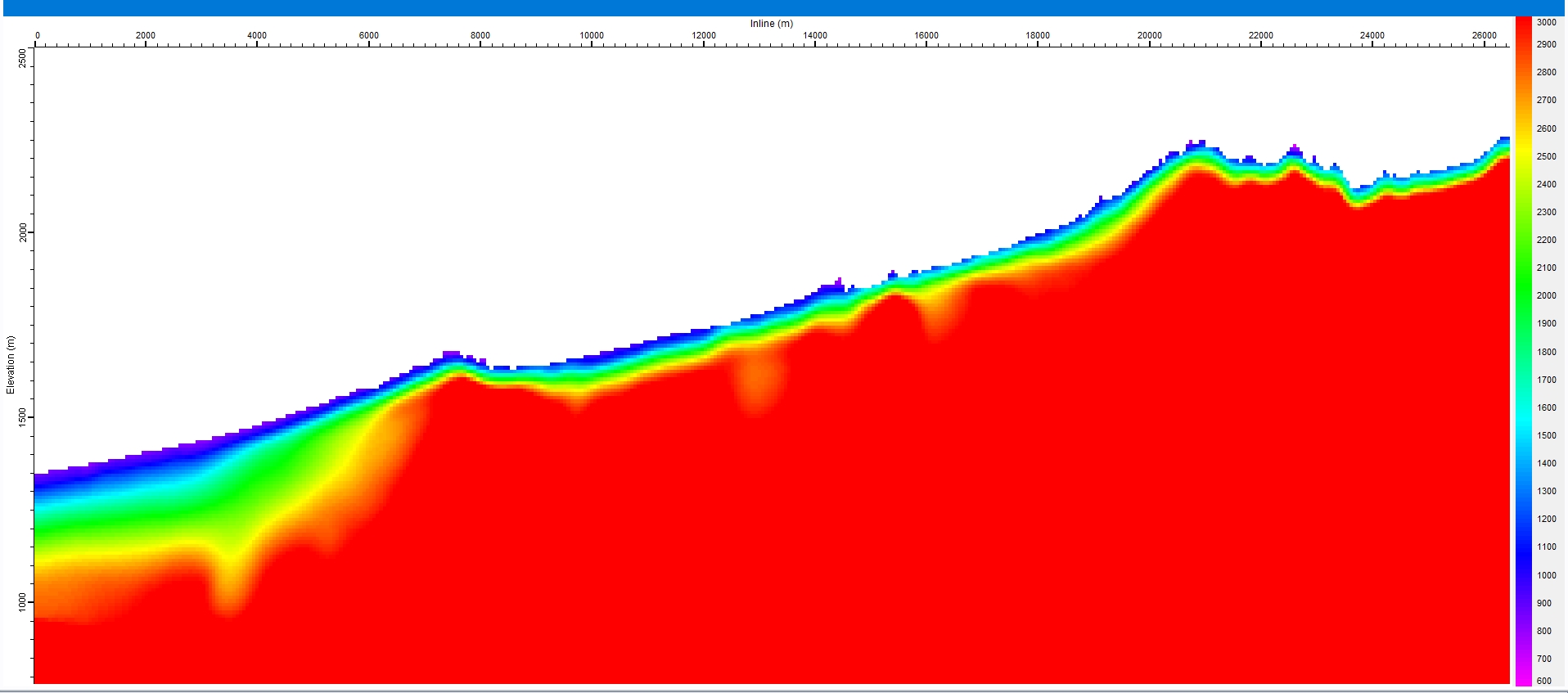The image size is (1568, 693).
Task: Select color bar value 700
Action: tap(1544, 659)
